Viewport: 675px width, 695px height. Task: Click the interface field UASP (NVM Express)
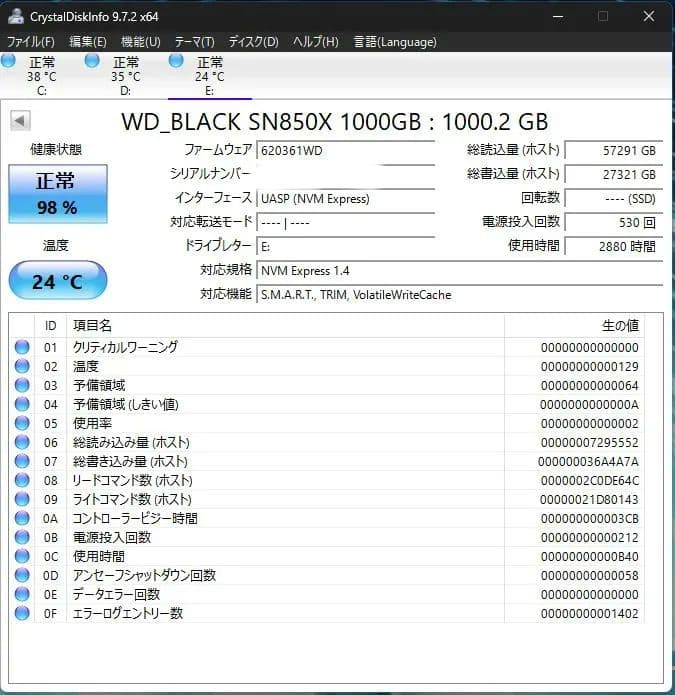pyautogui.click(x=346, y=198)
